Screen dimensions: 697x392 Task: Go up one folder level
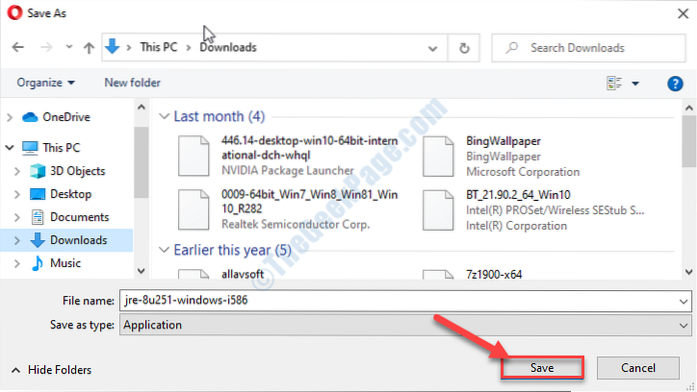point(89,48)
